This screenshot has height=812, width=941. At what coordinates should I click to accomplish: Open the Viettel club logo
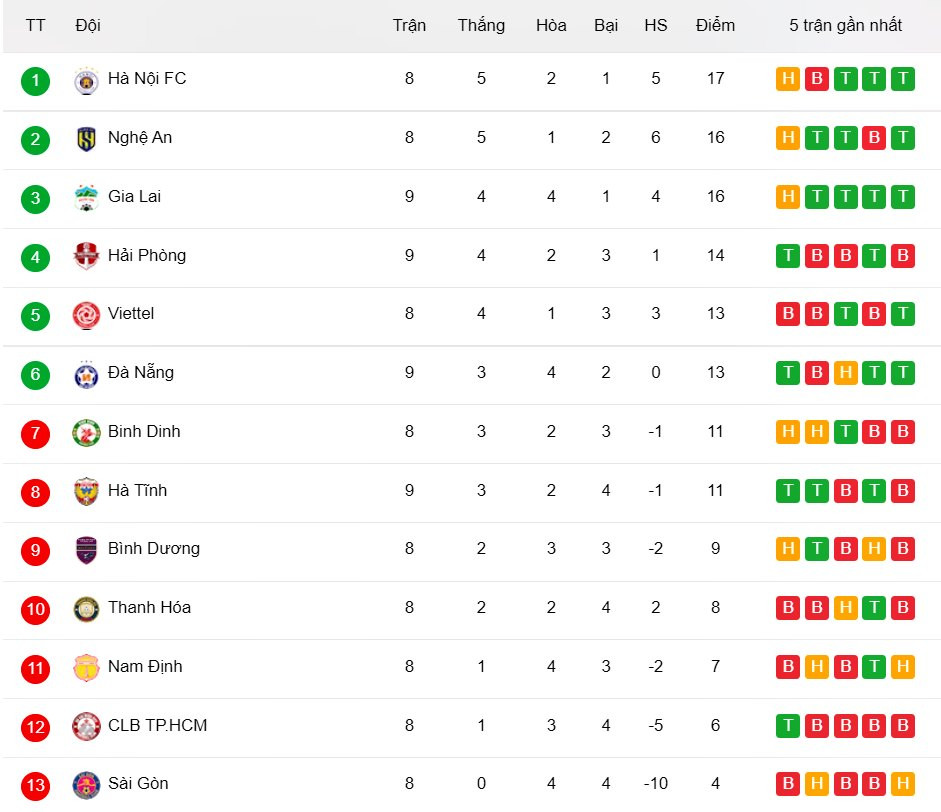(x=87, y=315)
